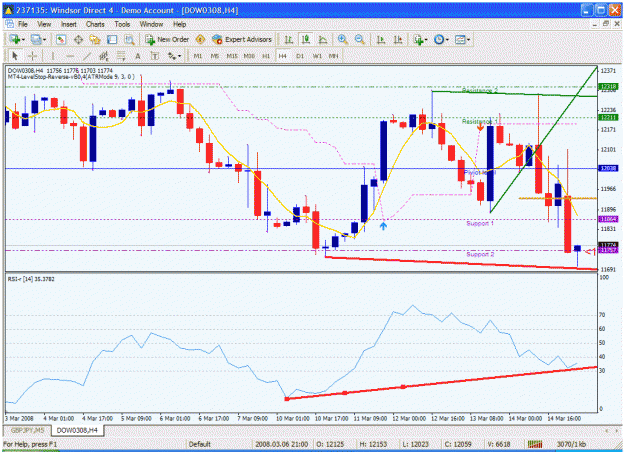Set timeframe to W1
625x452 pixels.
coord(317,56)
